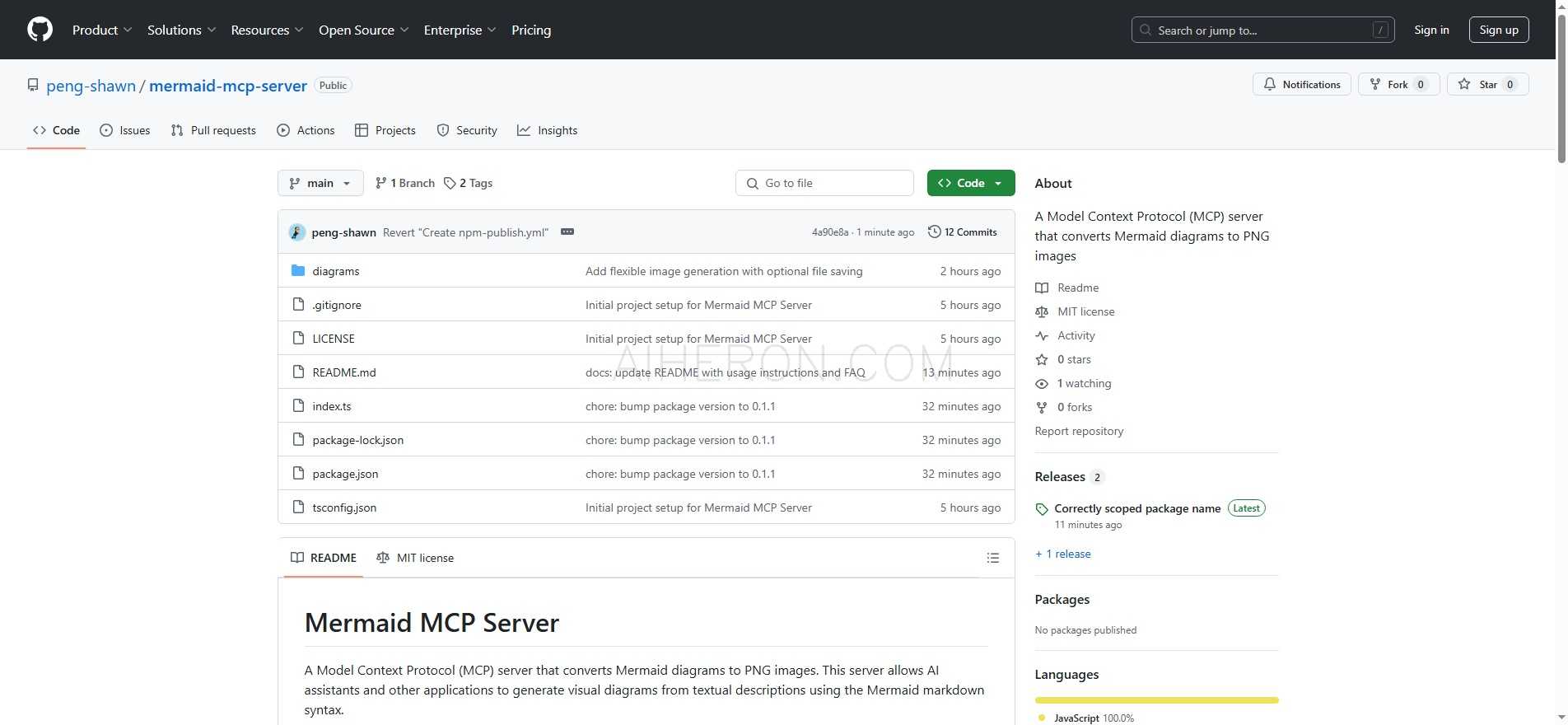Open the green Code dropdown button

[970, 183]
